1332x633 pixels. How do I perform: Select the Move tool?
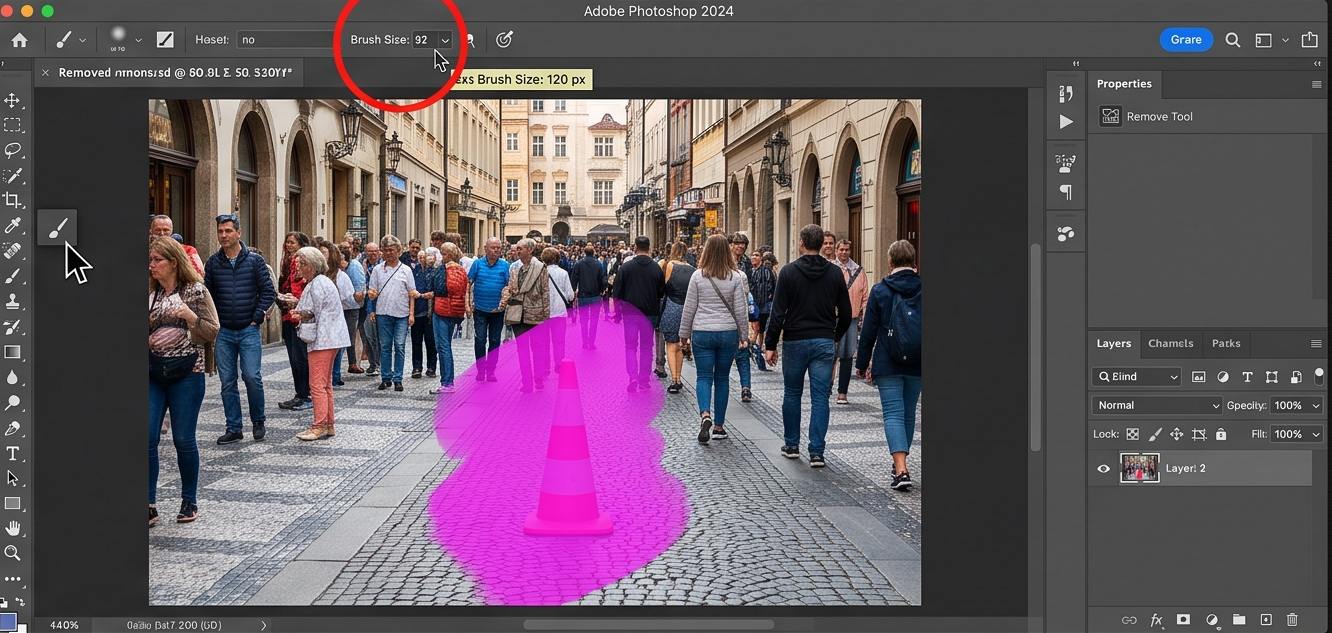[12, 100]
